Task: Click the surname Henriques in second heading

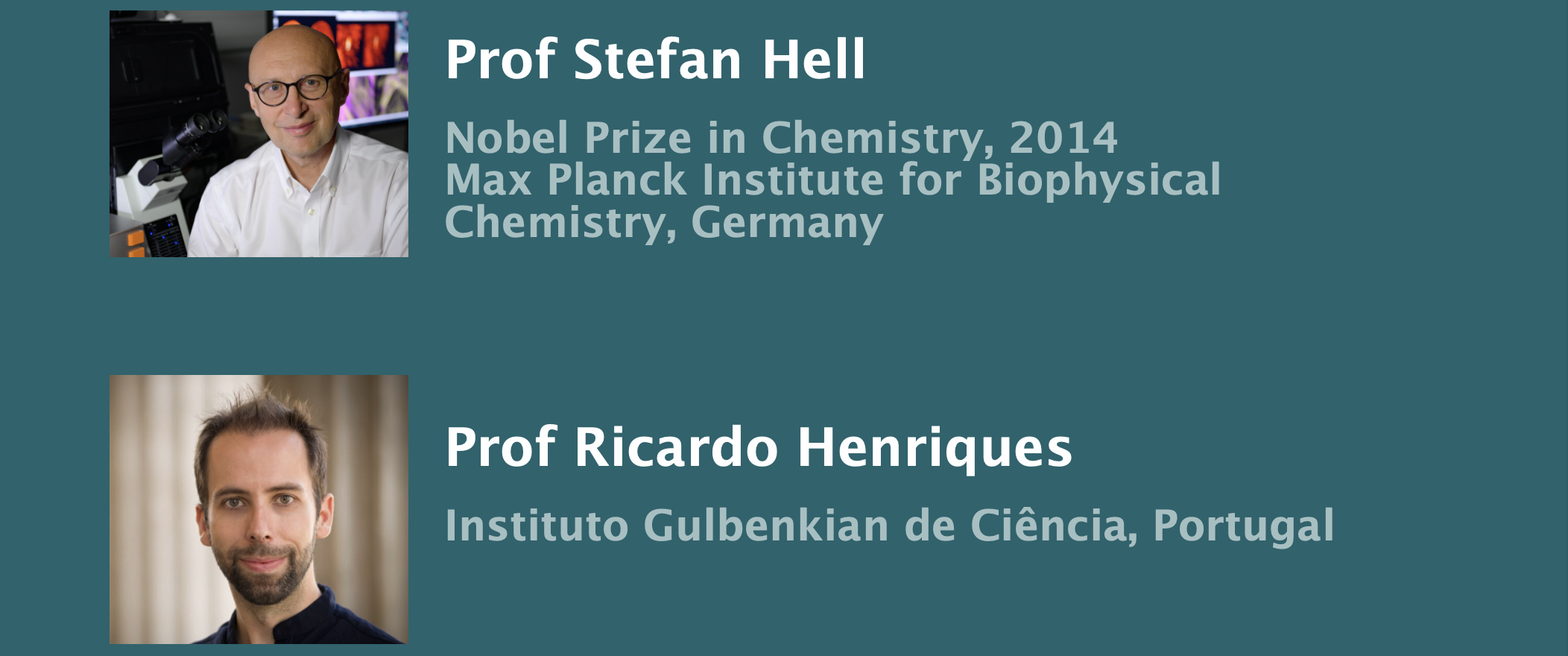Action: (935, 447)
